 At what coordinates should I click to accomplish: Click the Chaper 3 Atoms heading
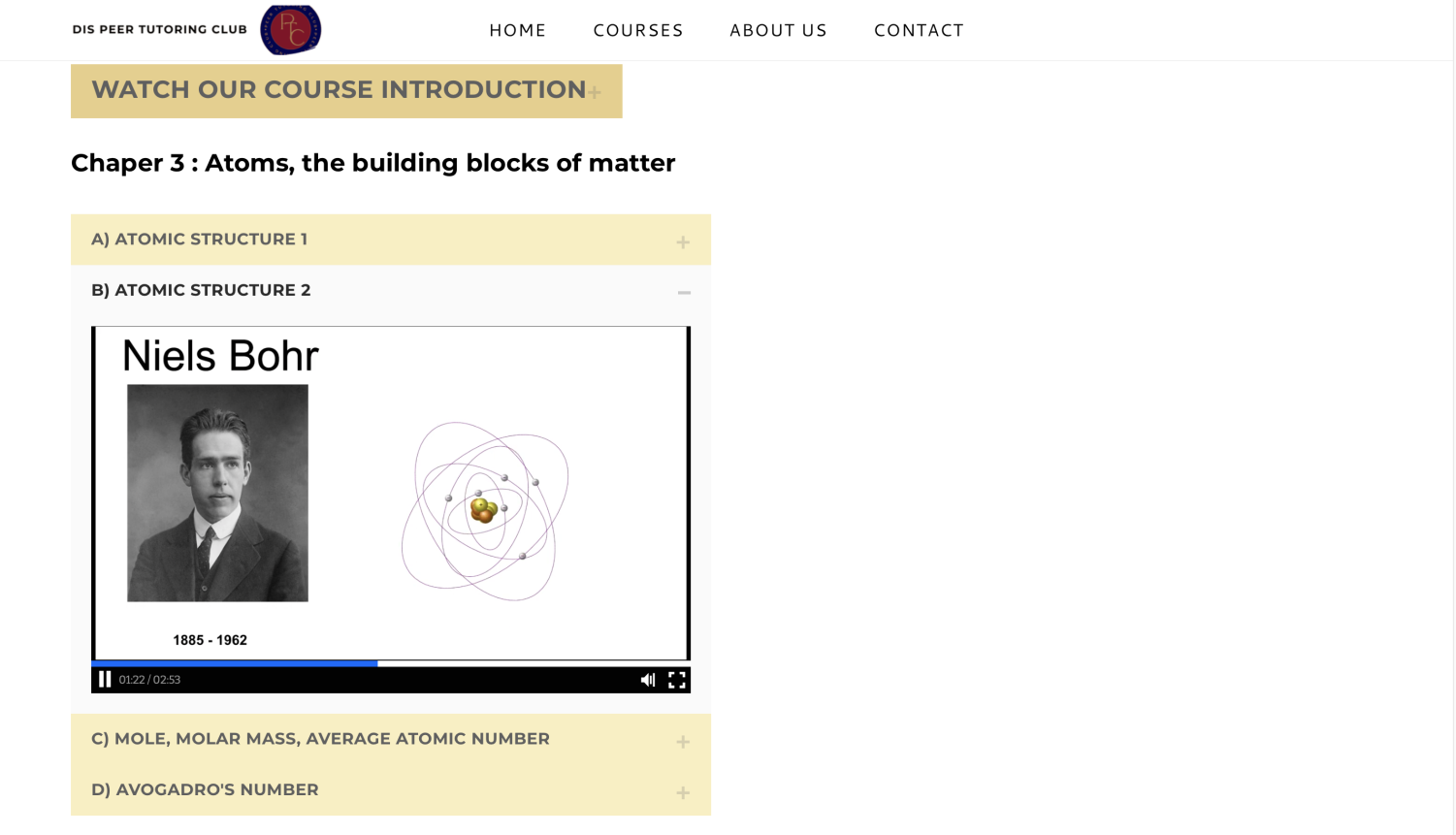pyautogui.click(x=372, y=163)
